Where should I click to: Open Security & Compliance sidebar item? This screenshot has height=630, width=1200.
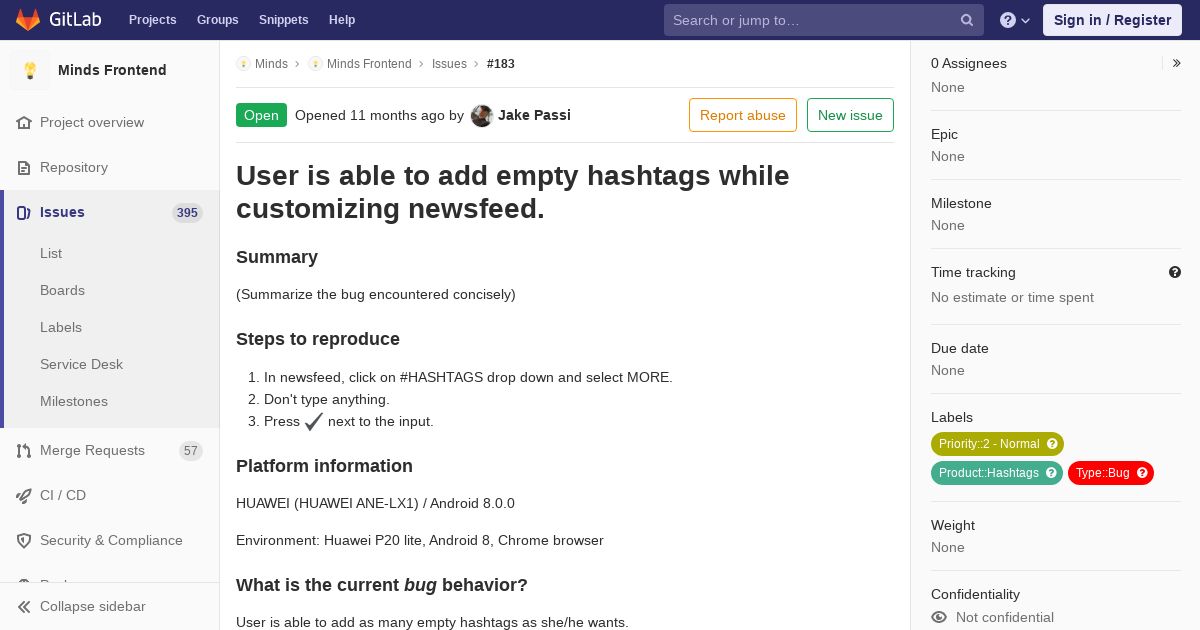click(x=110, y=540)
